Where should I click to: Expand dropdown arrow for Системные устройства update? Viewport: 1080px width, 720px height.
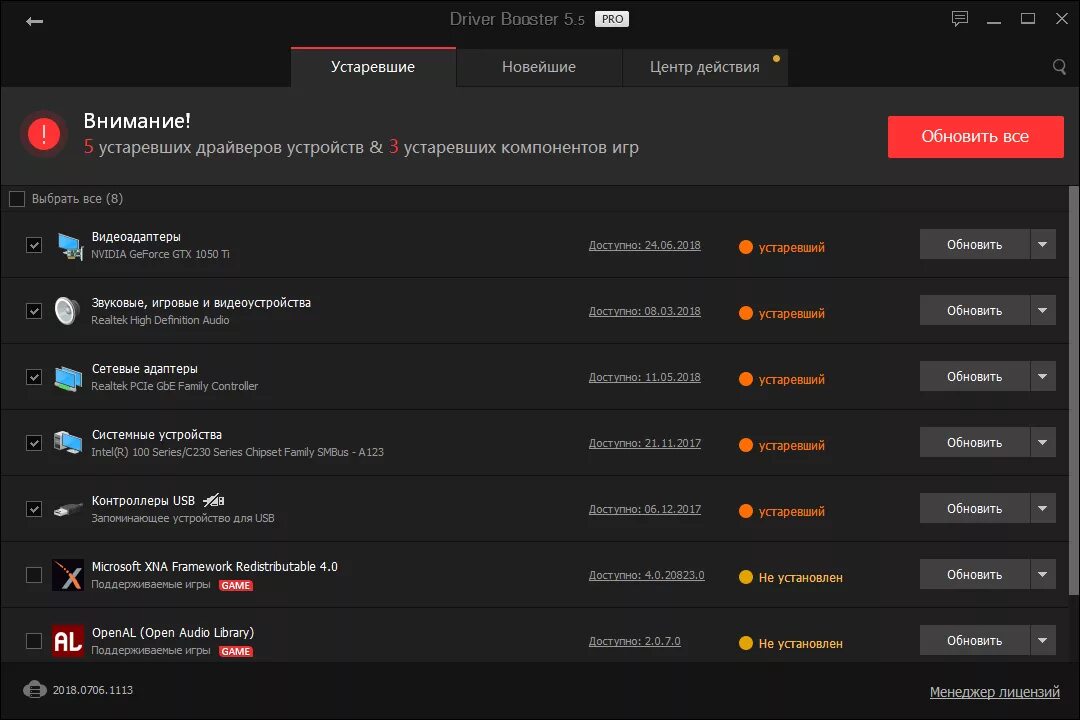tap(1043, 442)
